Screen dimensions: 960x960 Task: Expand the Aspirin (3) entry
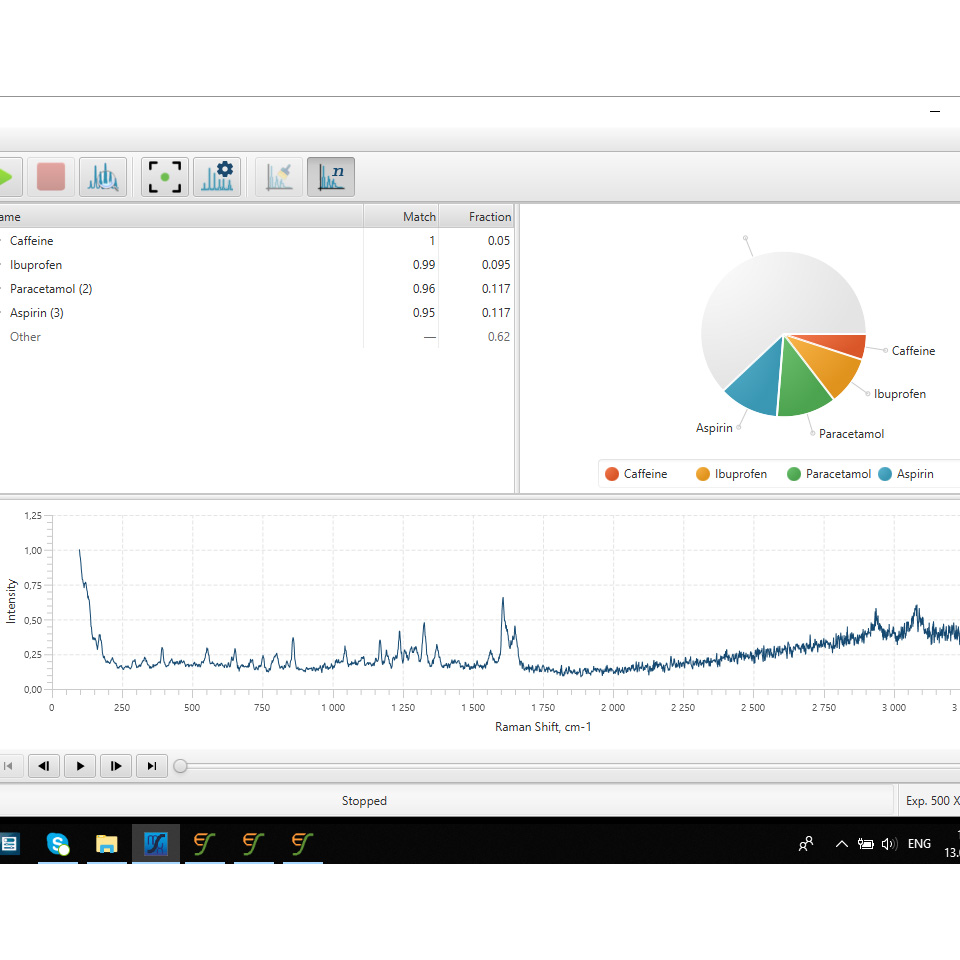pos(2,313)
